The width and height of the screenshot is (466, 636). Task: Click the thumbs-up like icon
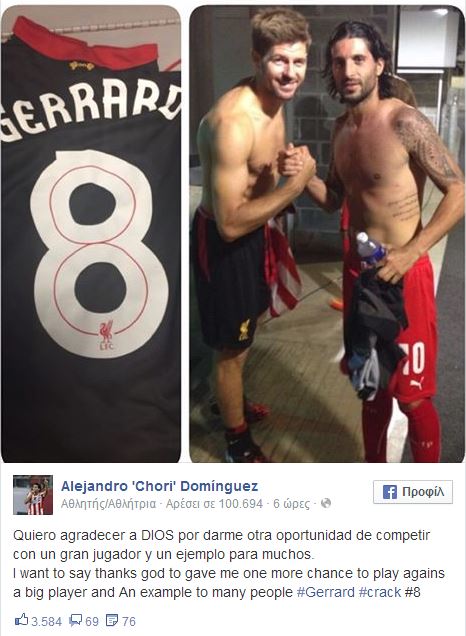[x=21, y=620]
